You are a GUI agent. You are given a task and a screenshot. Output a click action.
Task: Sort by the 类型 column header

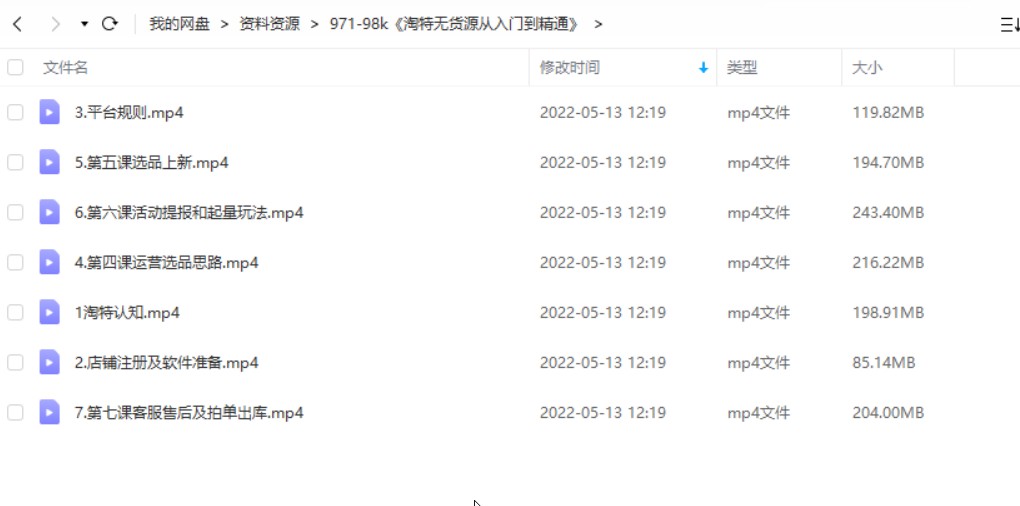point(742,67)
